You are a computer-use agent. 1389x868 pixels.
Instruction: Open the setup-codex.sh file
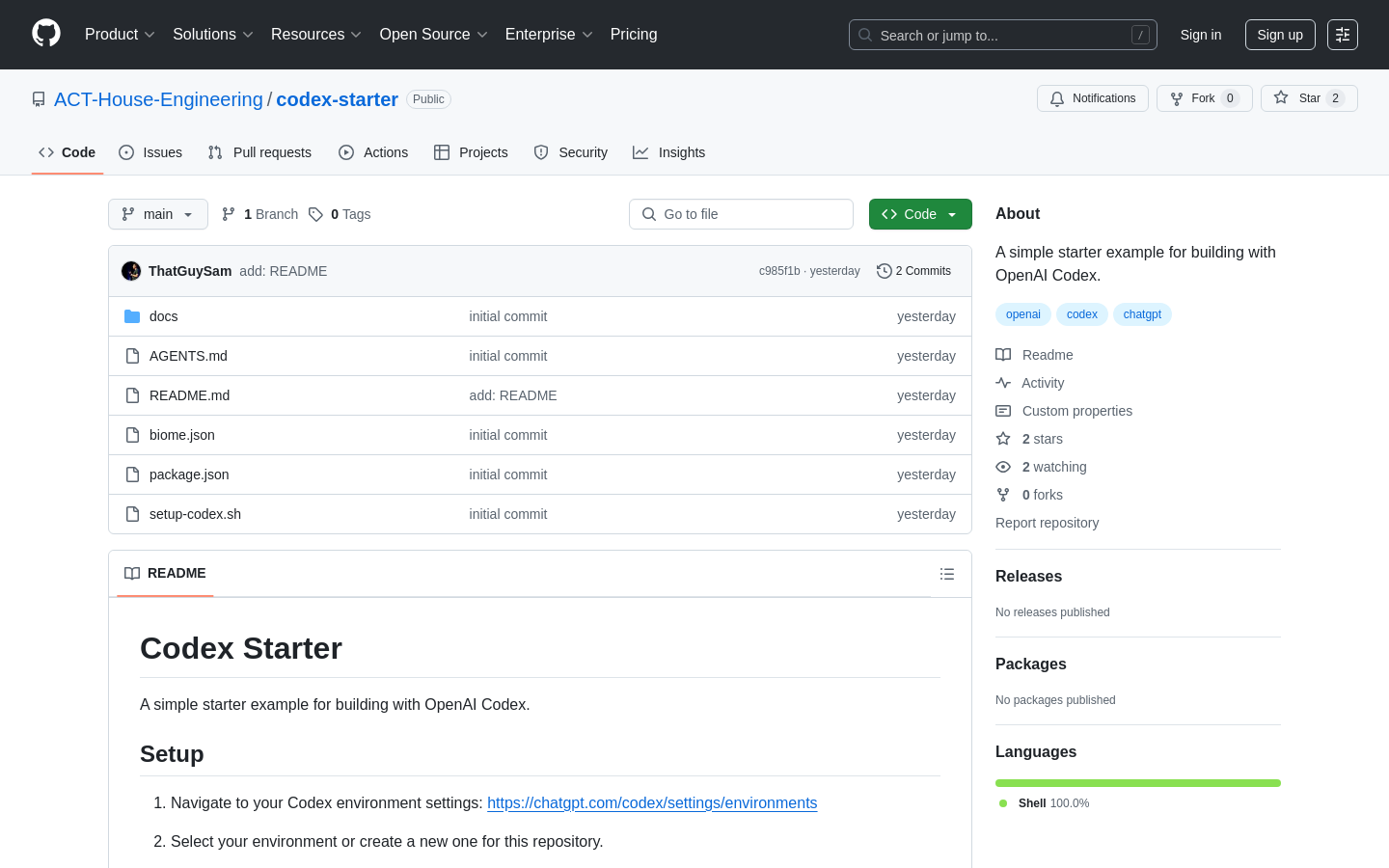(x=195, y=514)
